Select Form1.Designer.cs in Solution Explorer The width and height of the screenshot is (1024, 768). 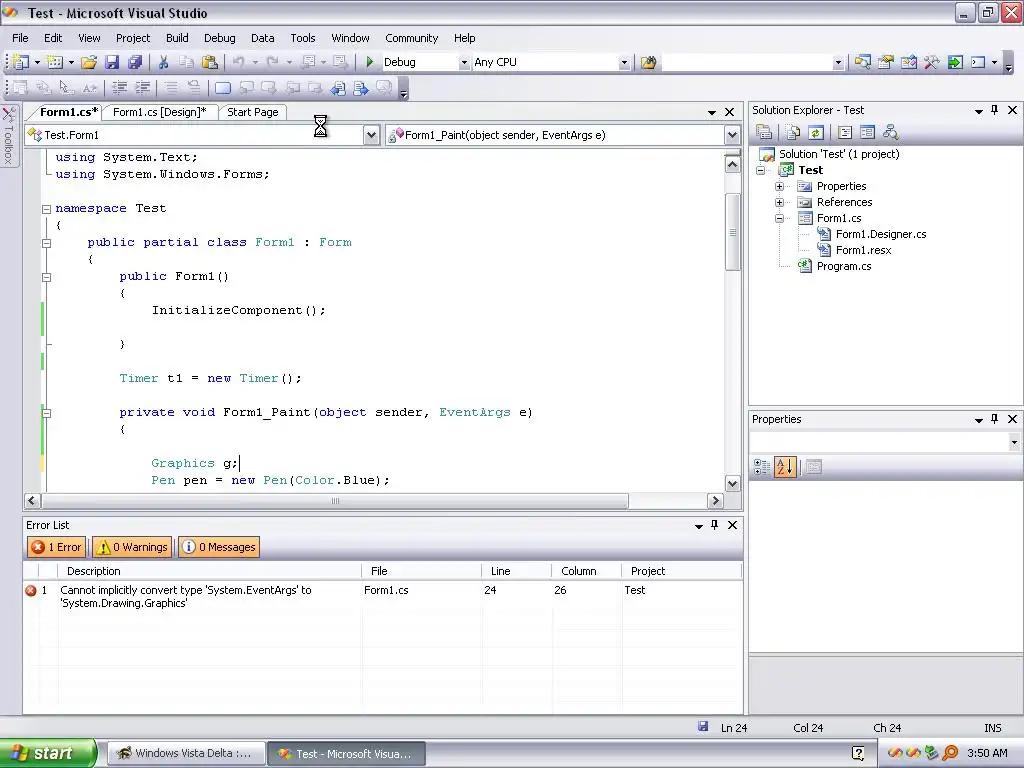880,234
